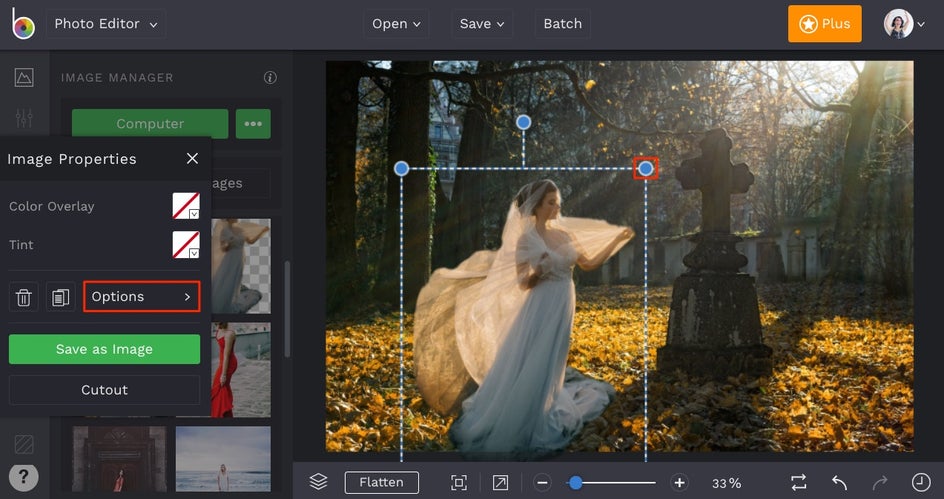This screenshot has height=499, width=944.
Task: Open the Open menu
Action: 396,24
